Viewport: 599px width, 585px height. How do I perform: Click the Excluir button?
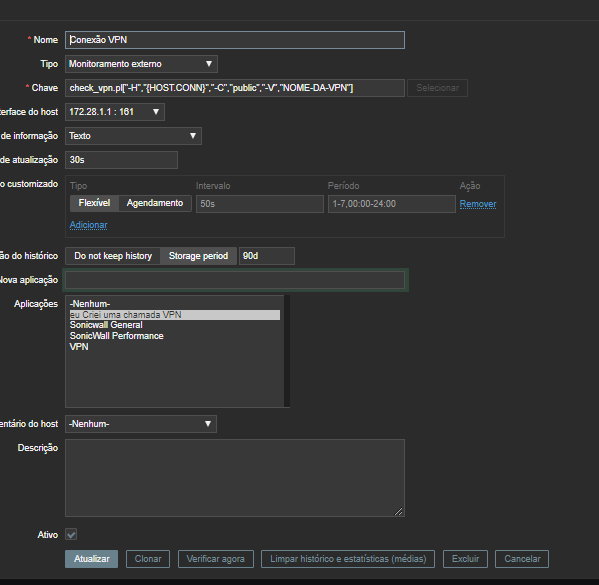(x=465, y=559)
